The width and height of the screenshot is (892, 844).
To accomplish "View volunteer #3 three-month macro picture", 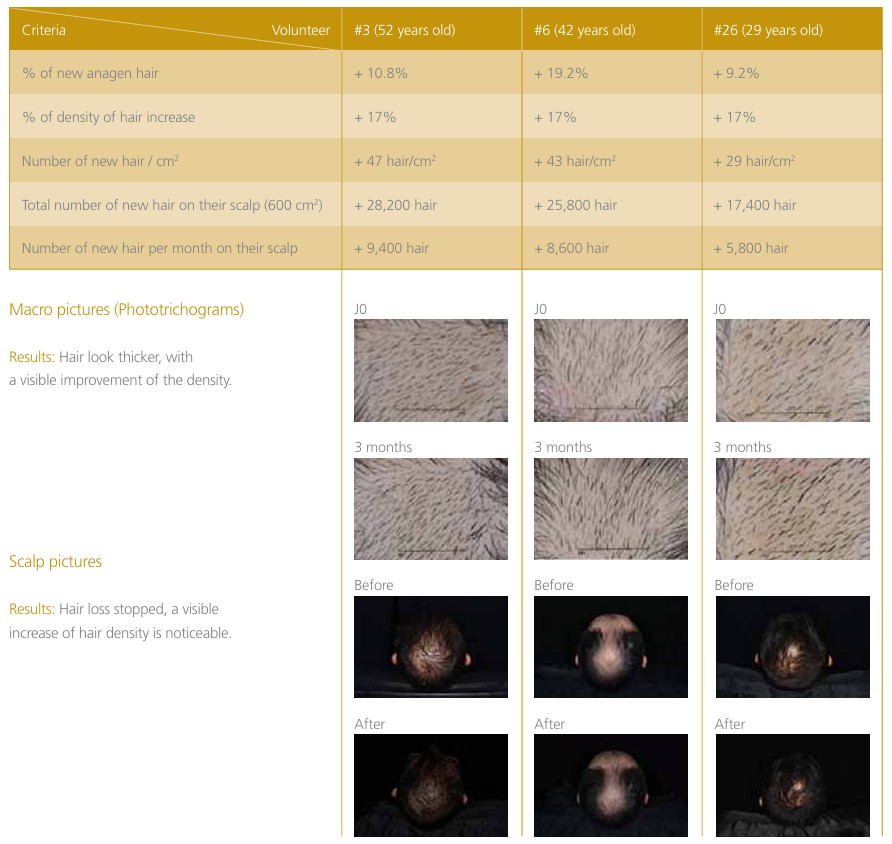I will 431,509.
